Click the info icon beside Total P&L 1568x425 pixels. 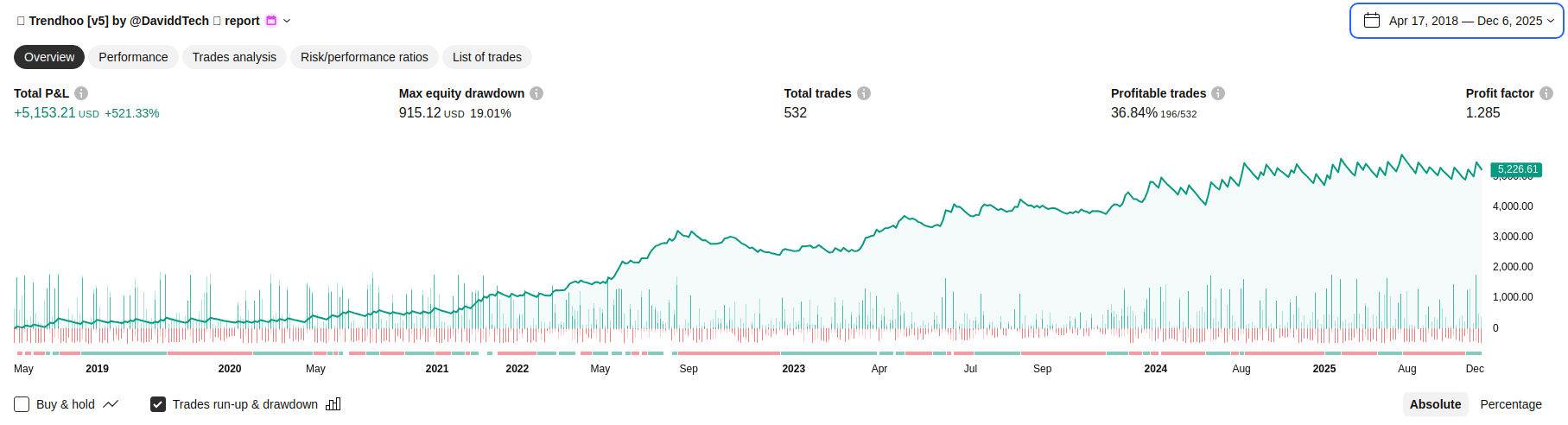[x=81, y=93]
